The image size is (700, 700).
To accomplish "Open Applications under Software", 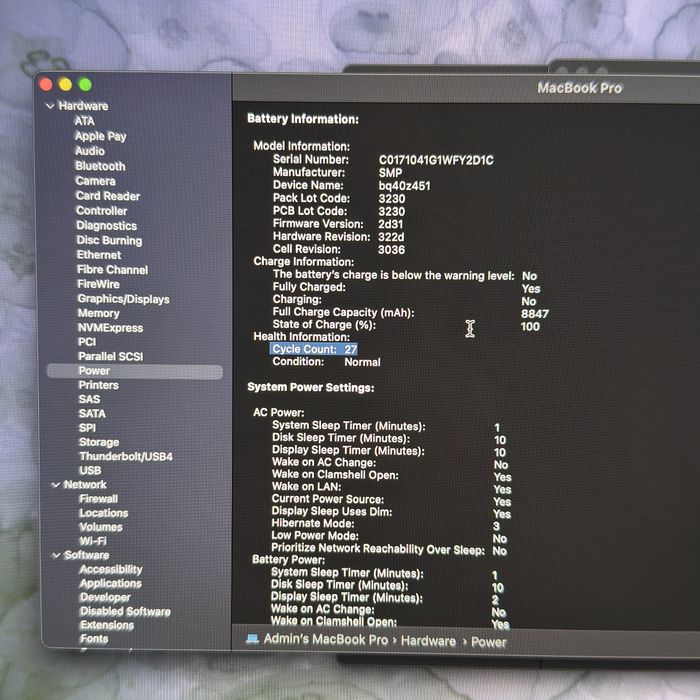I will click(x=111, y=583).
